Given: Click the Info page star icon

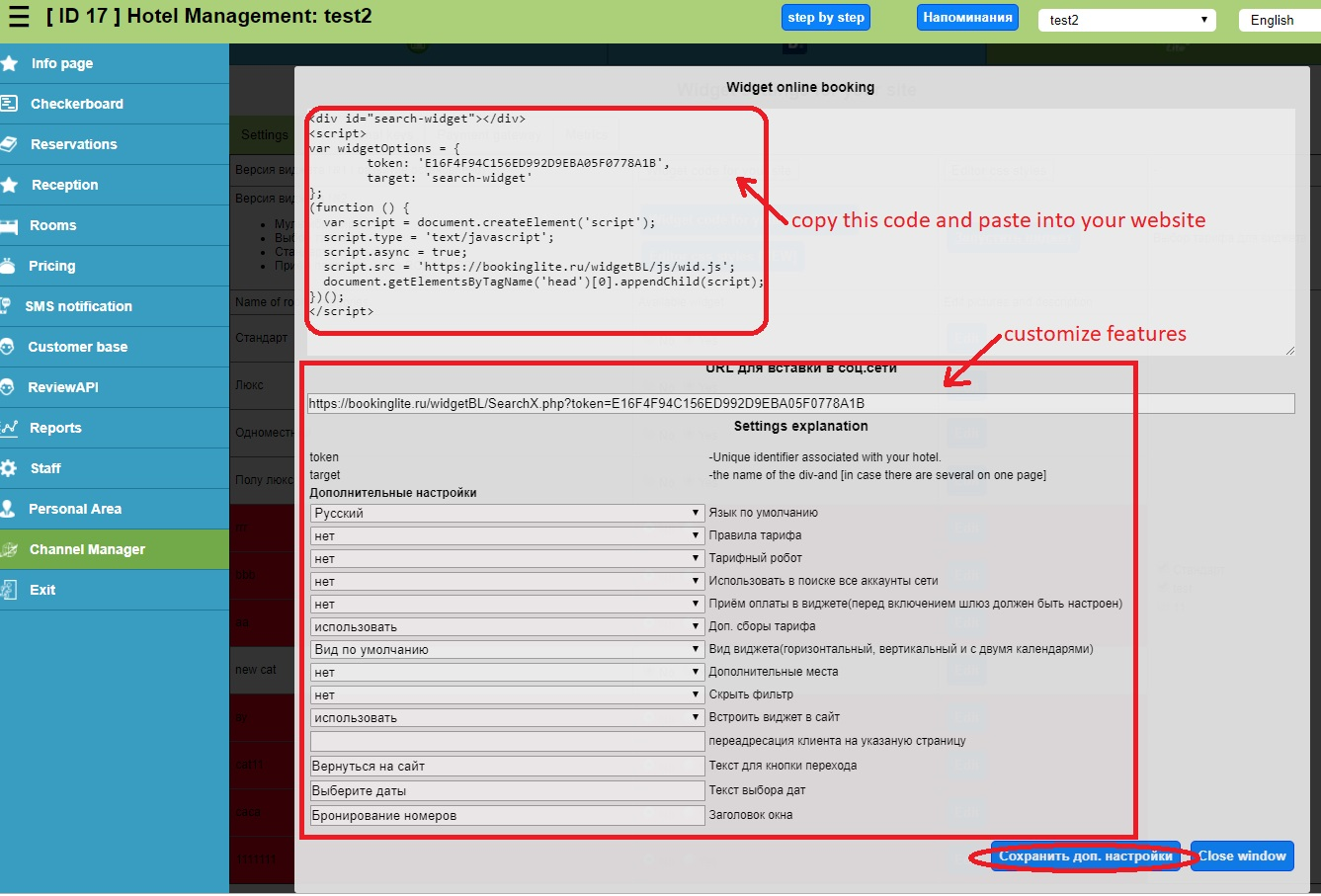Looking at the screenshot, I should (x=9, y=63).
